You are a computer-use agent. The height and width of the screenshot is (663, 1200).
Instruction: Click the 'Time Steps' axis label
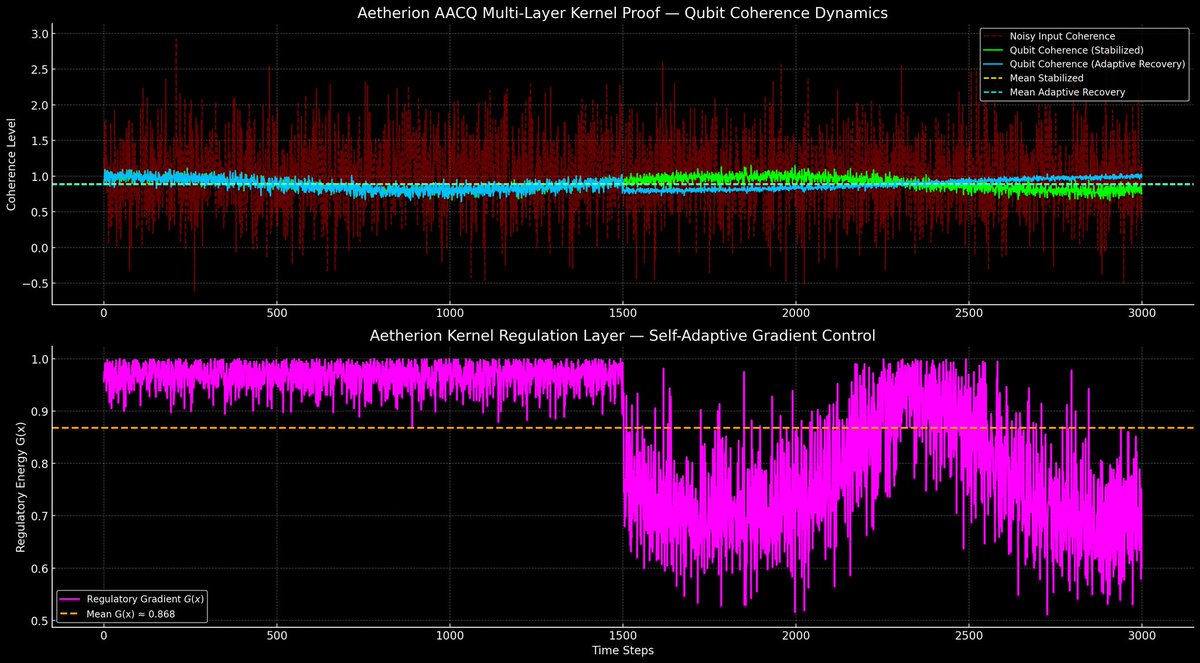[622, 650]
